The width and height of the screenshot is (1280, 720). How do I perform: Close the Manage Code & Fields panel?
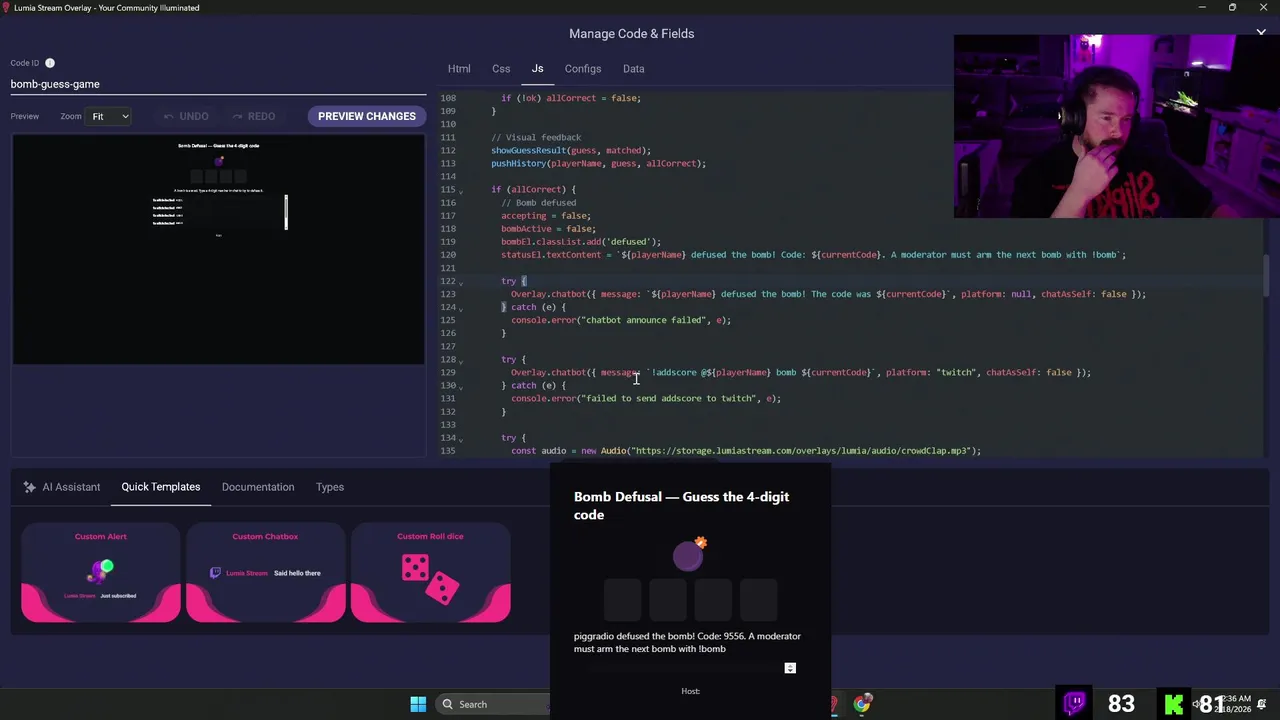[1261, 32]
